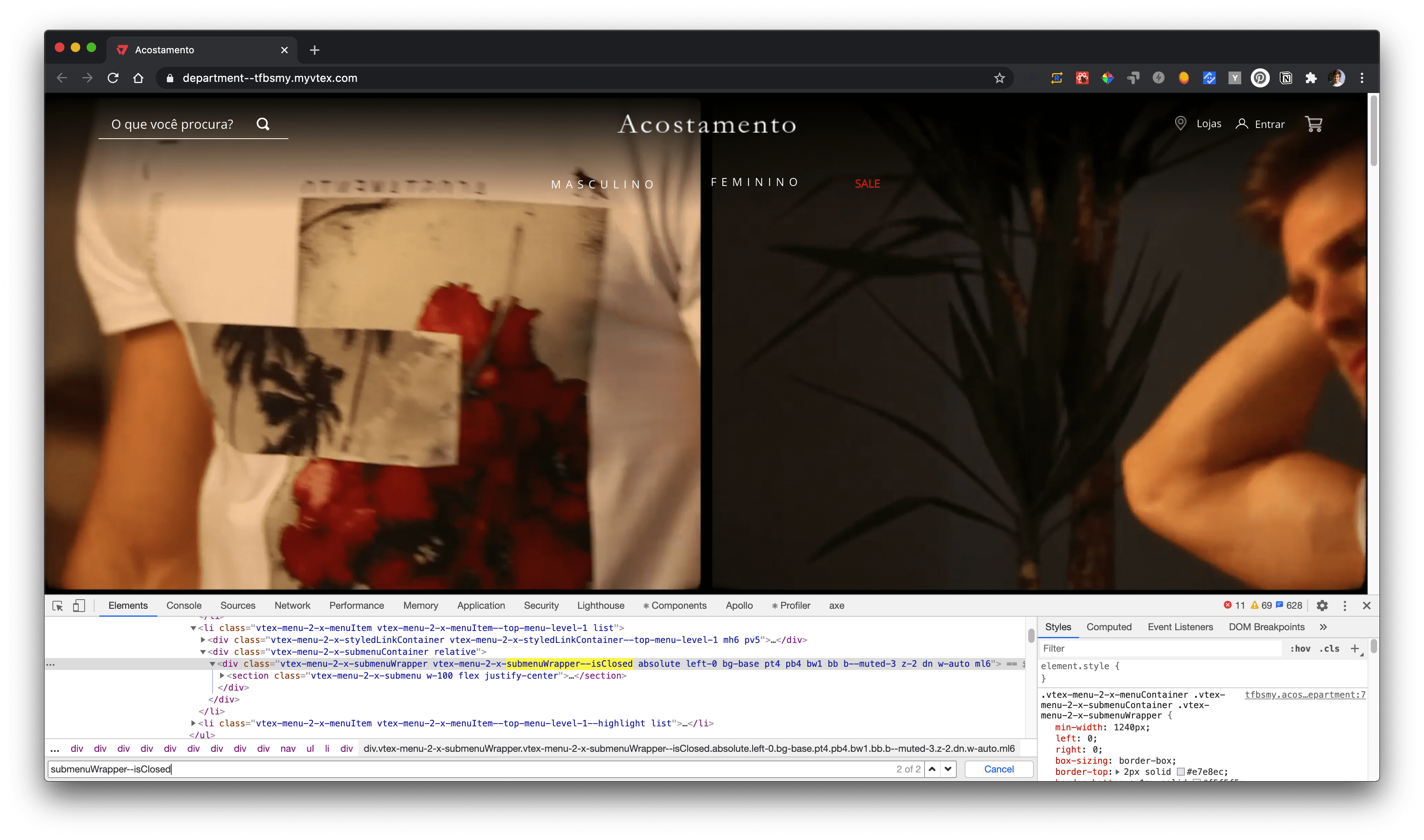The height and width of the screenshot is (840, 1424).
Task: Open the #e7e8ec border-top color swatch
Action: (1180, 772)
